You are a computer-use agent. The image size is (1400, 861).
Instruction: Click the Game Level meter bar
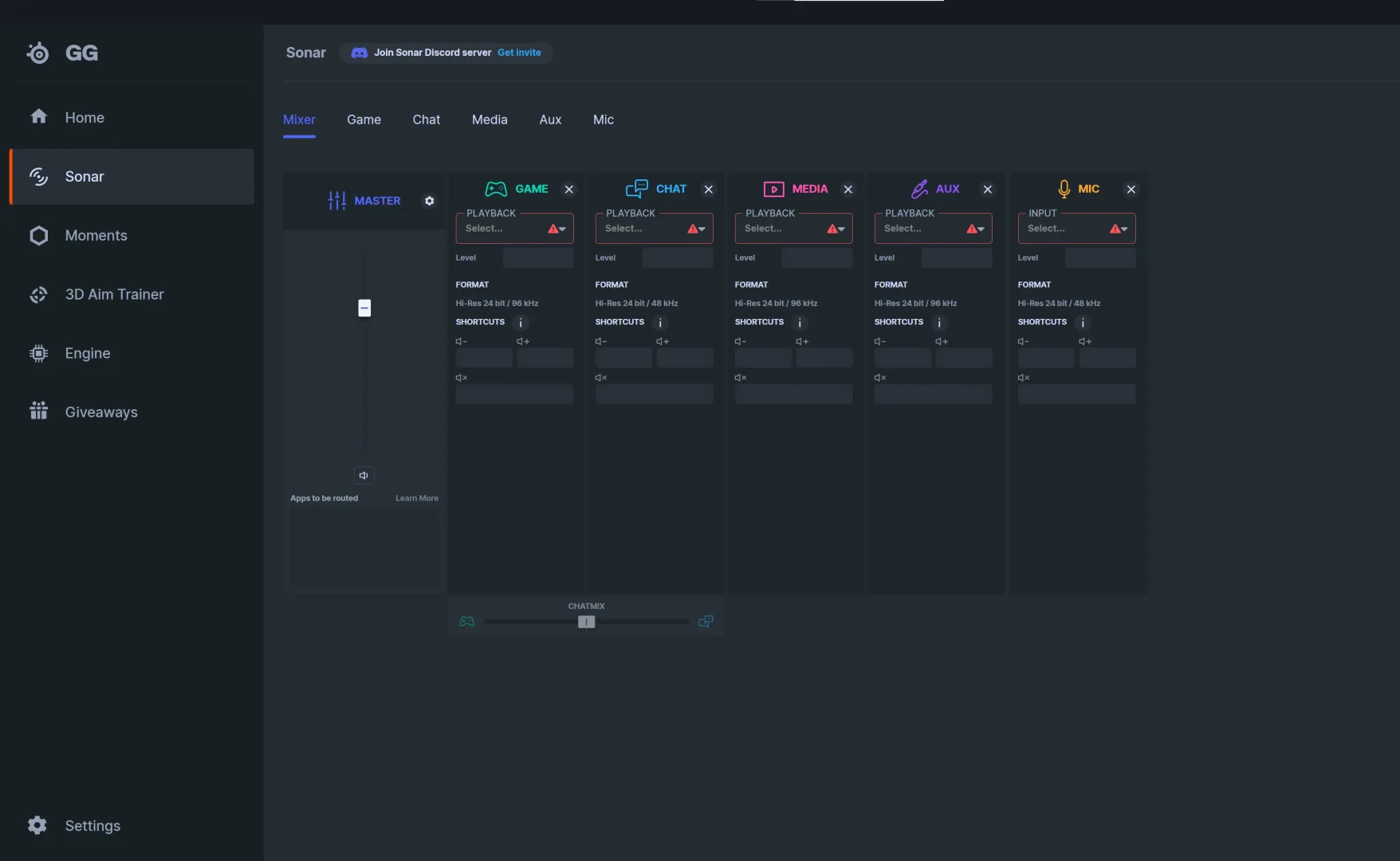pos(538,258)
